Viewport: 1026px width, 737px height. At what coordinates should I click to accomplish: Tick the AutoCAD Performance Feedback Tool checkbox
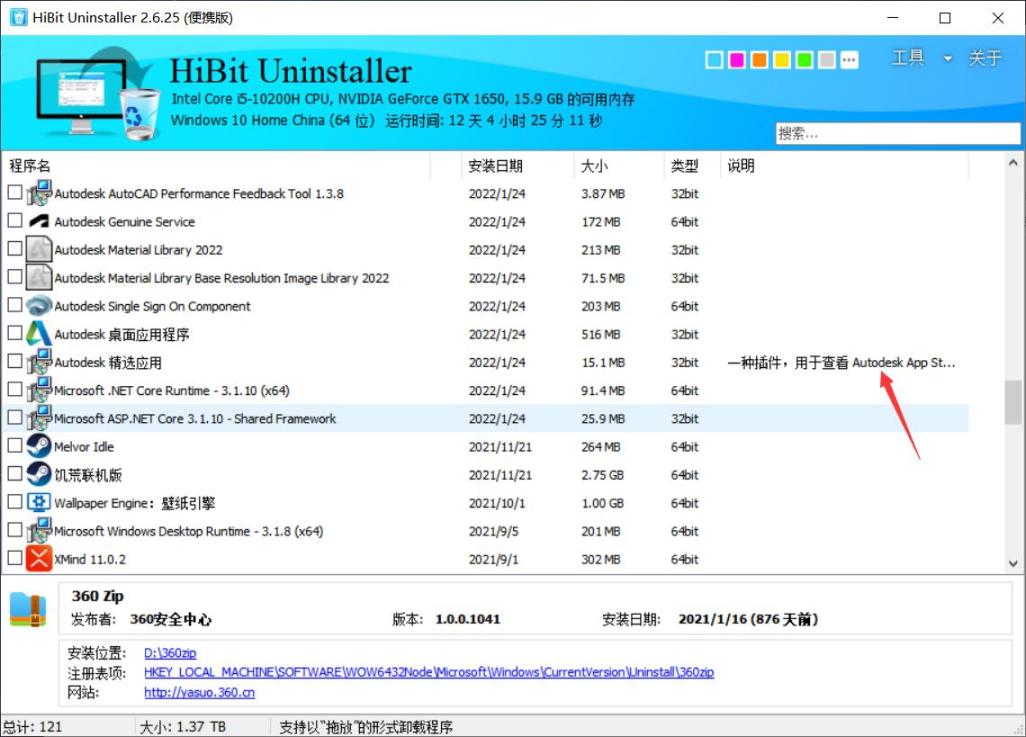14,192
